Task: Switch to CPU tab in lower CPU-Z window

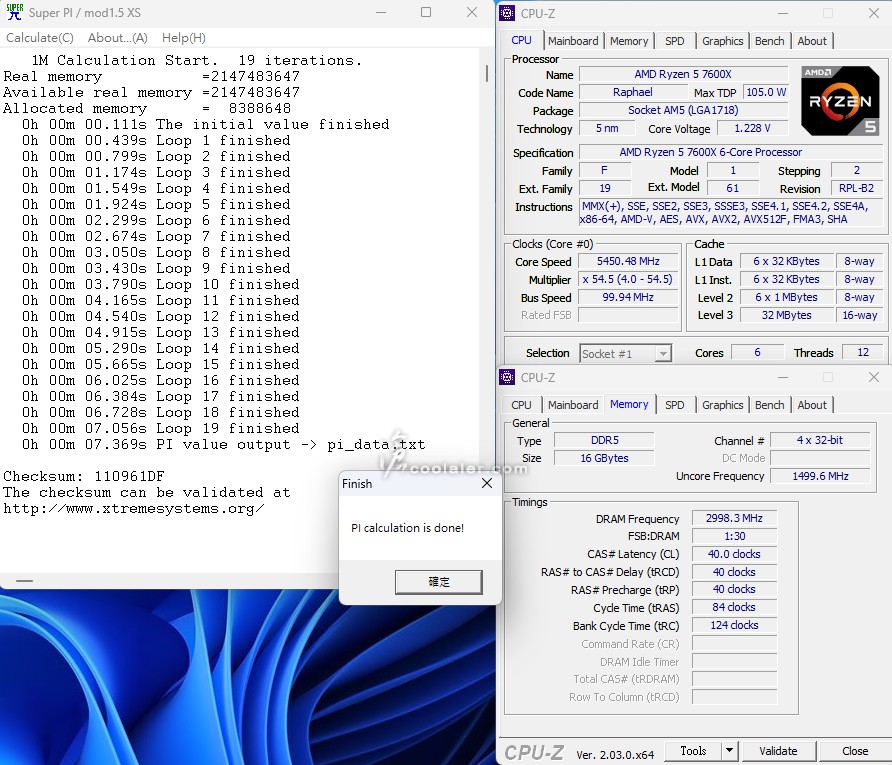Action: click(x=521, y=405)
